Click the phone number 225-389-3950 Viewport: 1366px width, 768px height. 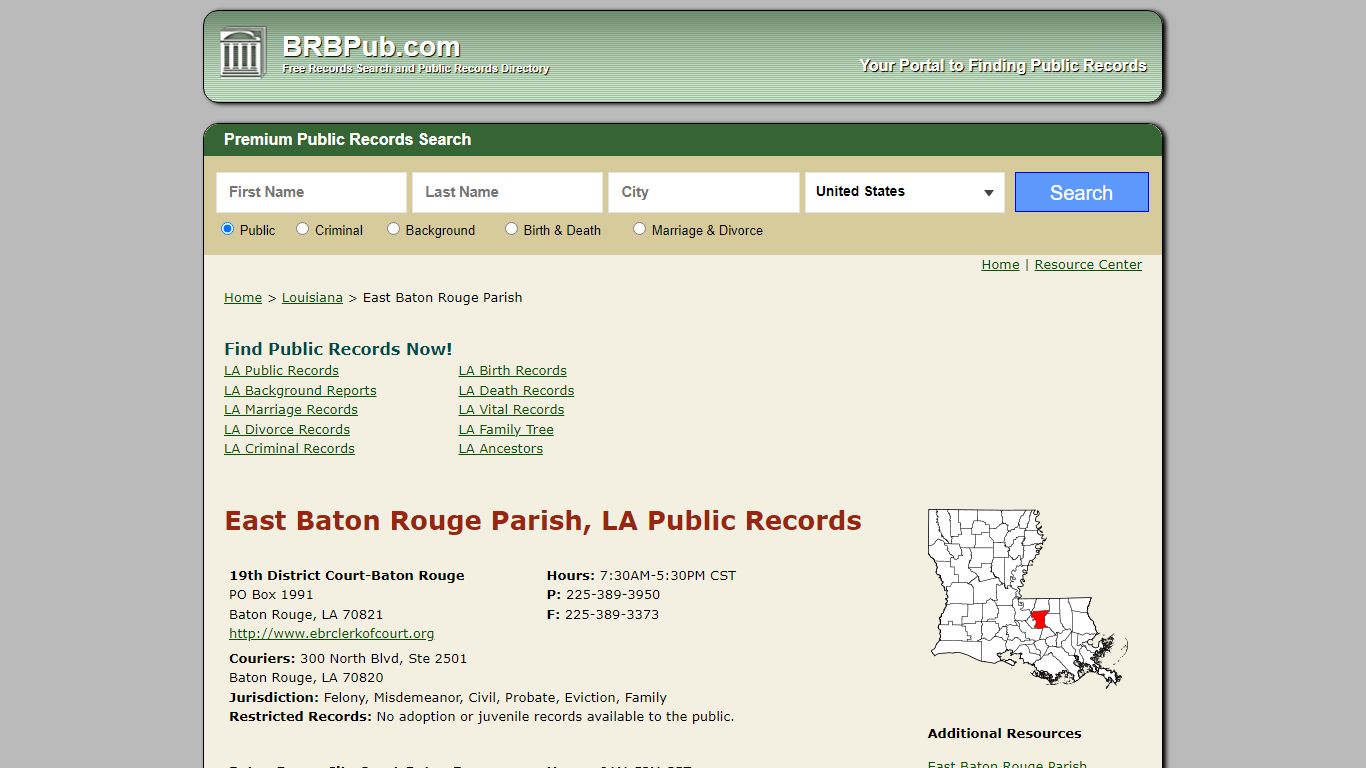coord(613,595)
